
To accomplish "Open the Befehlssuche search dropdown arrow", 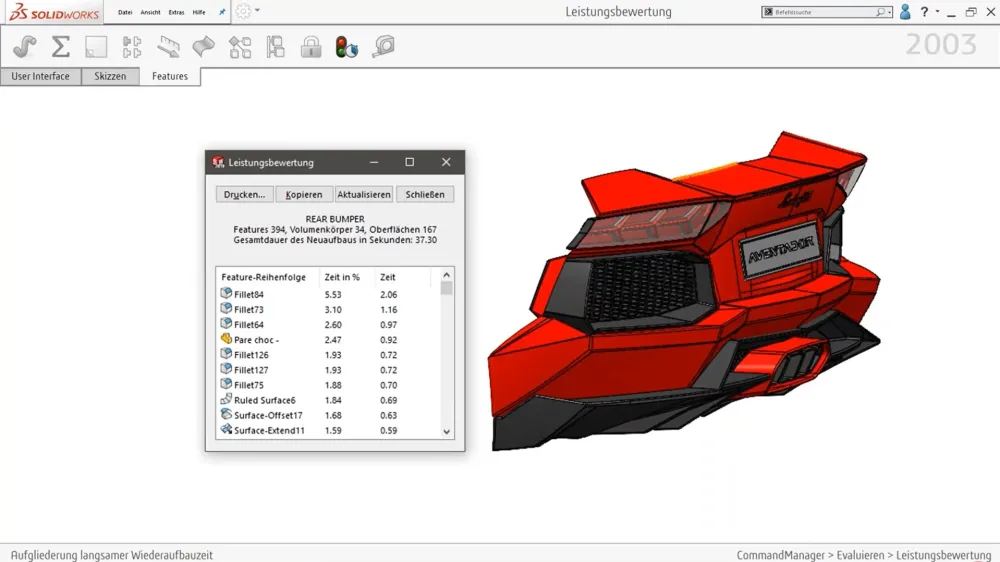I will click(889, 12).
